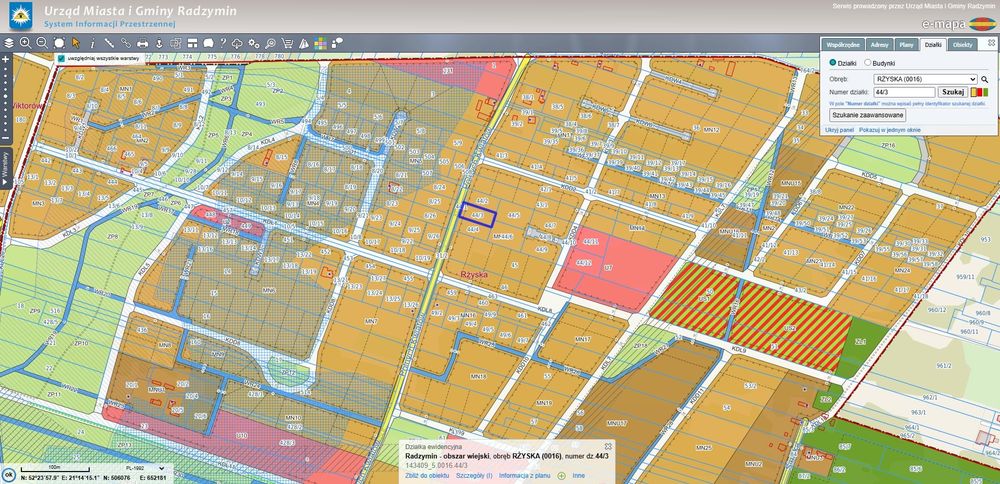Click the green plus icon before Inne
Viewport: 1000px width, 484px height.
(561, 476)
